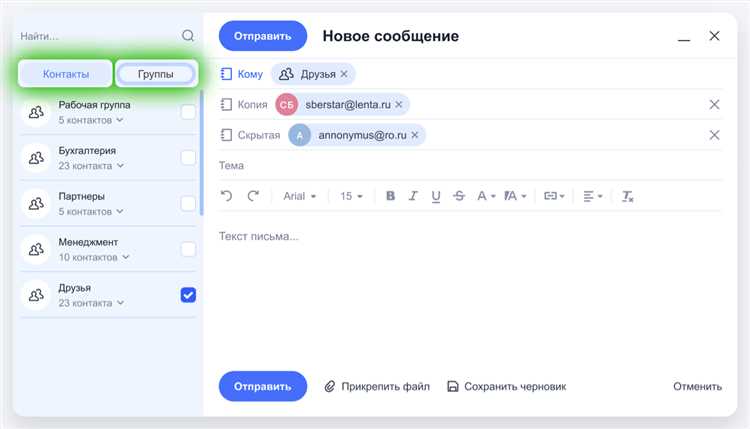This screenshot has height=429, width=750.
Task: Check the Партнеры checkbox
Action: point(188,203)
